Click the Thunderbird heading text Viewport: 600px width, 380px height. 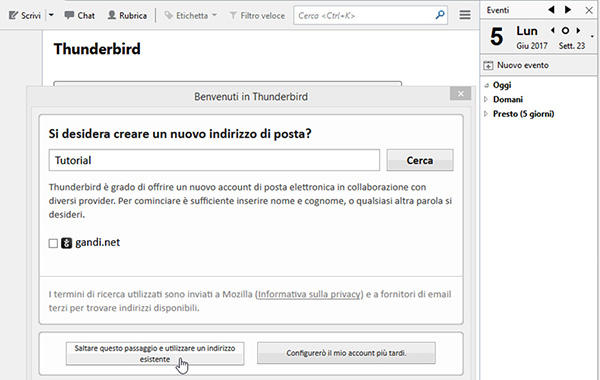97,49
